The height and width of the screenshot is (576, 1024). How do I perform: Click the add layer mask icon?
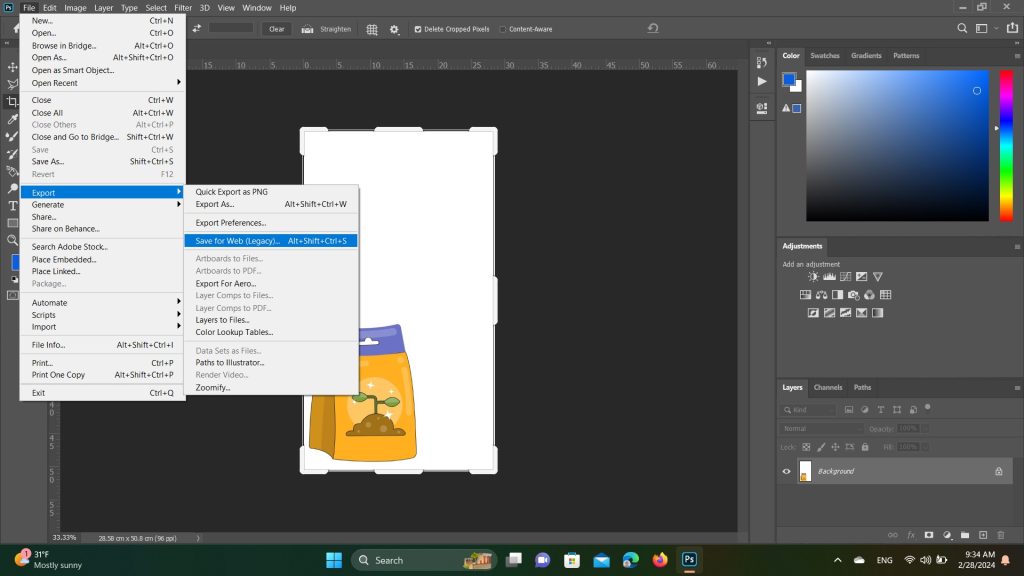[928, 535]
